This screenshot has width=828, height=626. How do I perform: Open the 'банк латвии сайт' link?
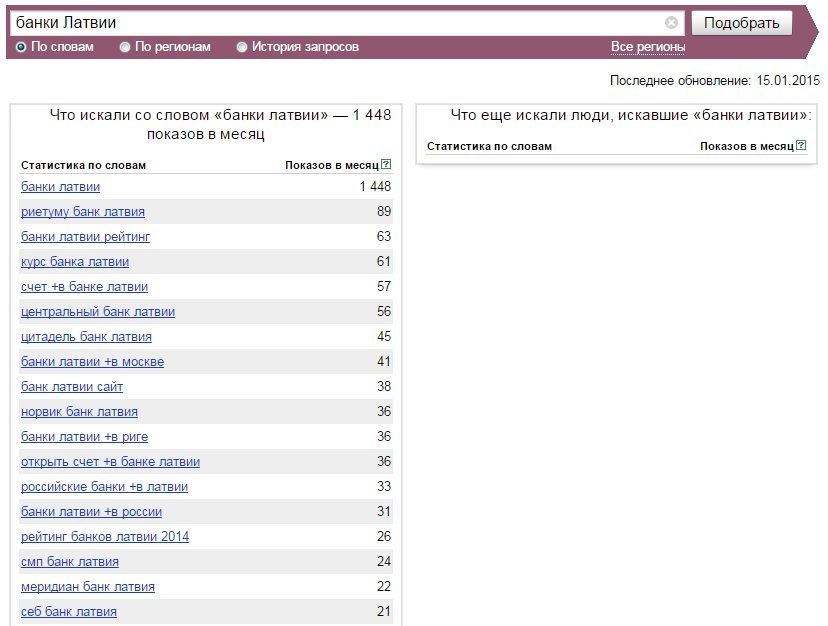point(72,387)
